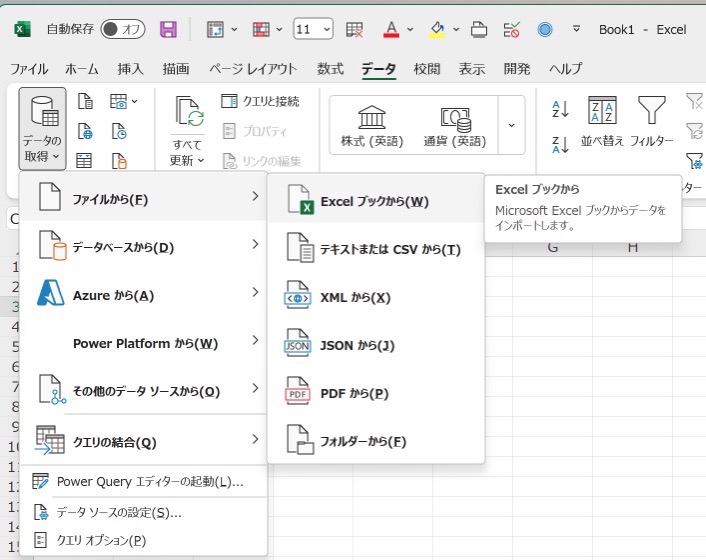Toggle the フィルター funnel button
This screenshot has height=560, width=706.
click(x=652, y=122)
